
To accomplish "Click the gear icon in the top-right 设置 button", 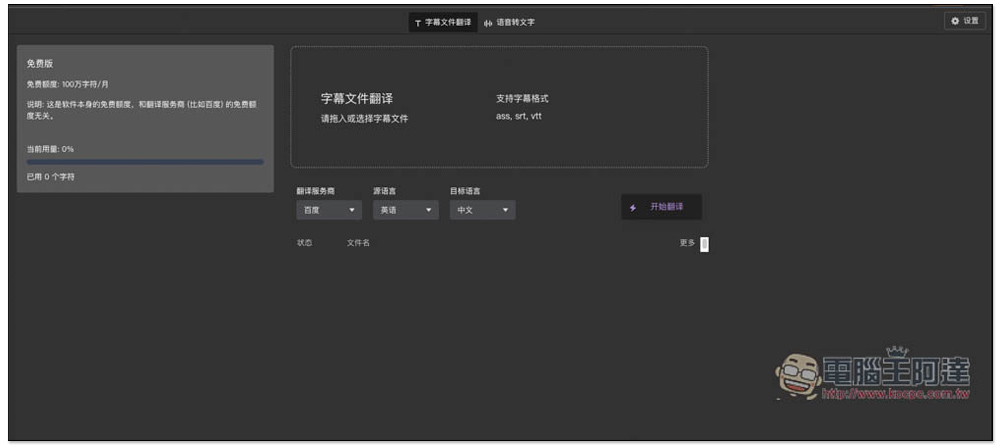I will point(955,21).
